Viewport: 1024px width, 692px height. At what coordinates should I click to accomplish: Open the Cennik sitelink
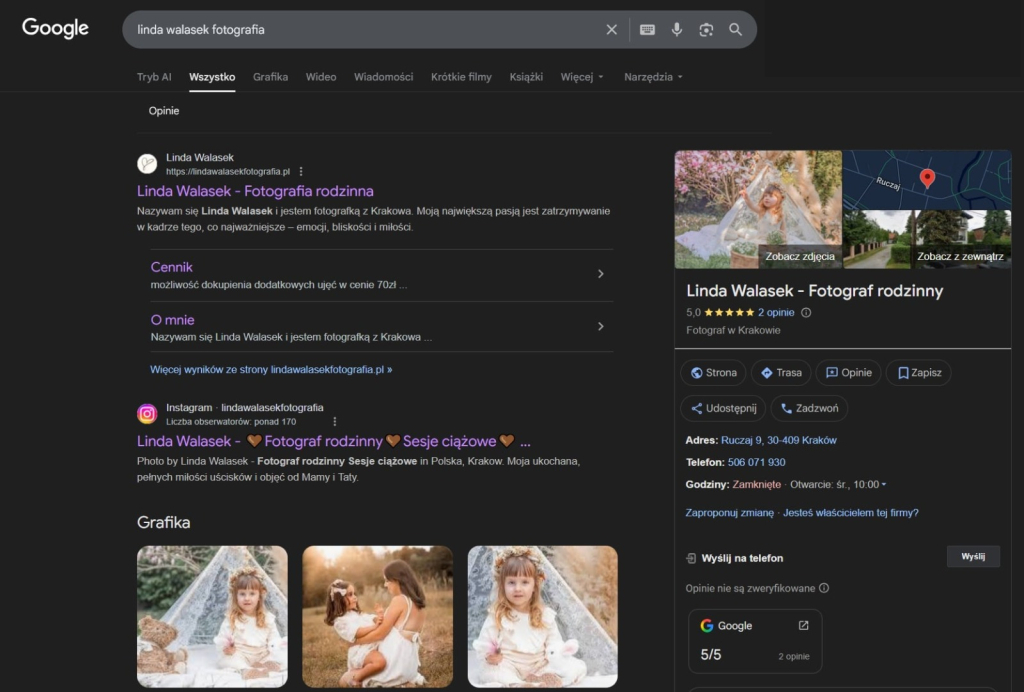172,267
